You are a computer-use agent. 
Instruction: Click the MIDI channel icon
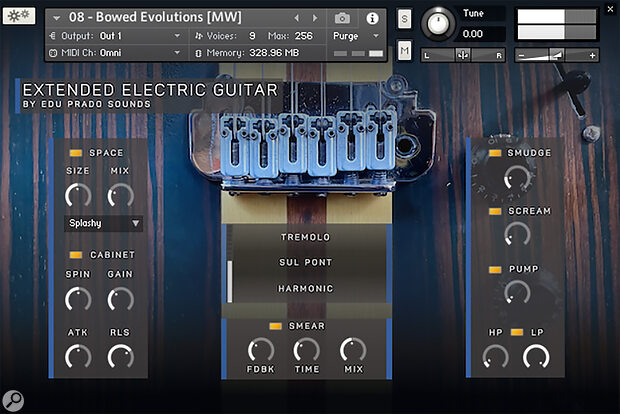[x=52, y=53]
